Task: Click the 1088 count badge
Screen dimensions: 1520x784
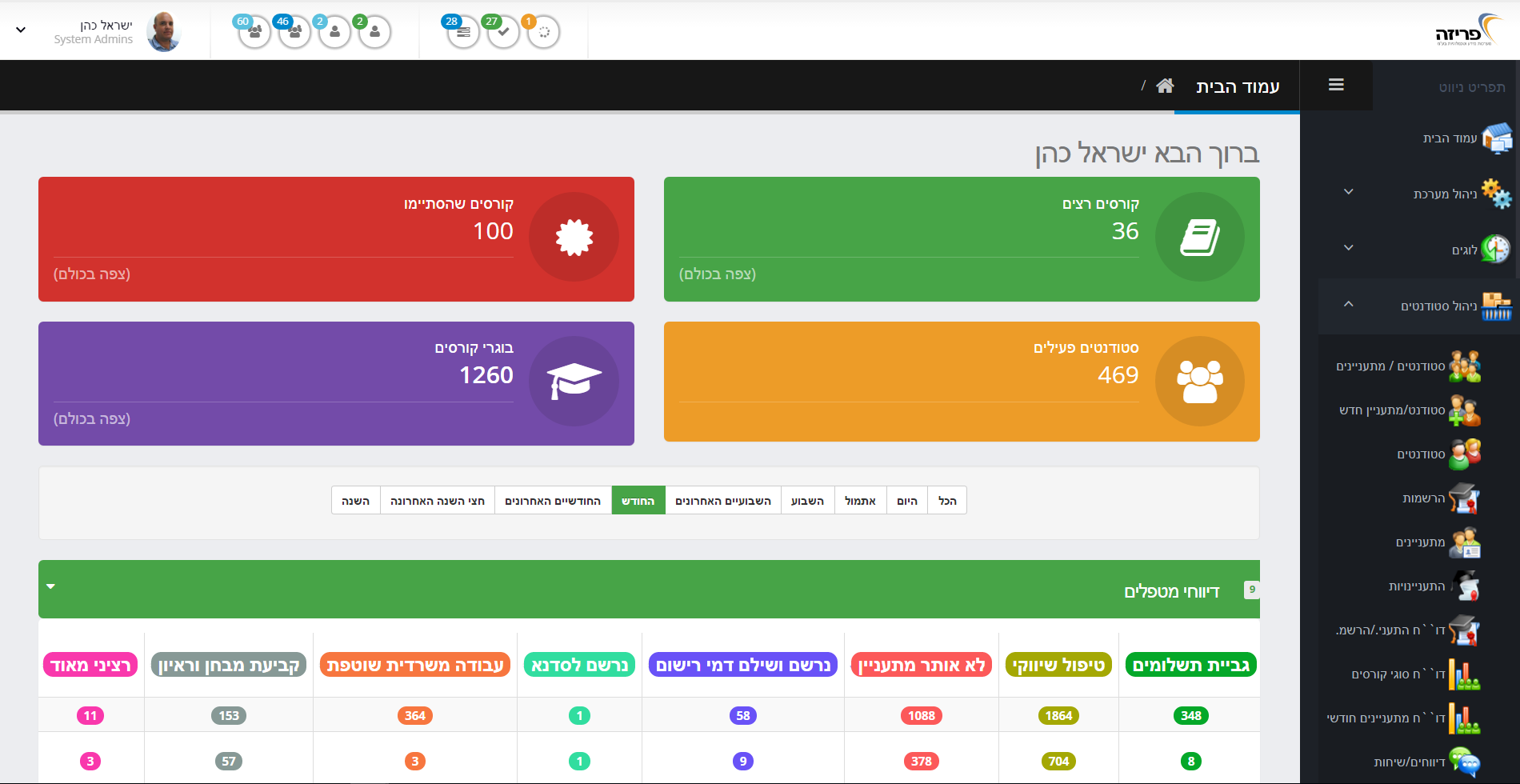Action: (922, 716)
